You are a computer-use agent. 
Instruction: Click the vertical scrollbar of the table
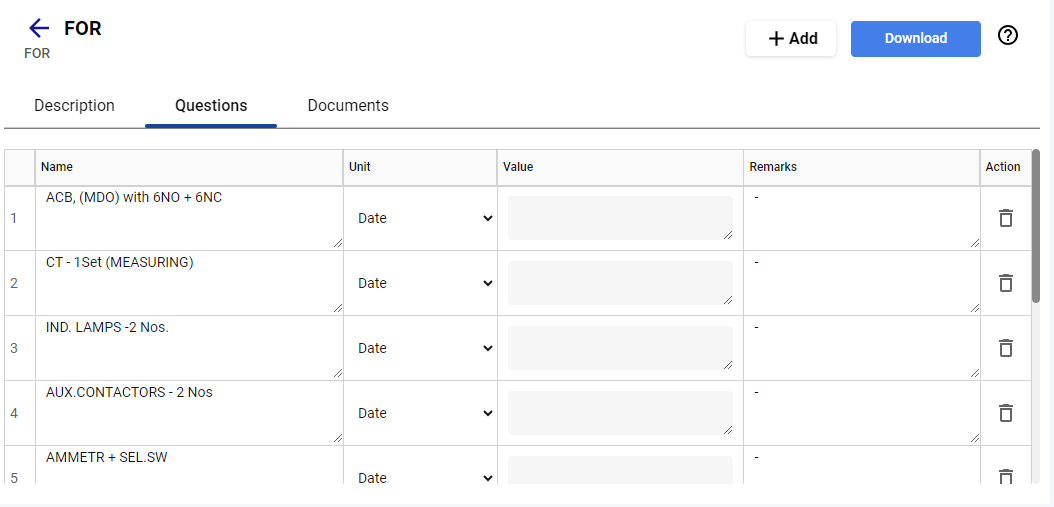(x=1036, y=225)
